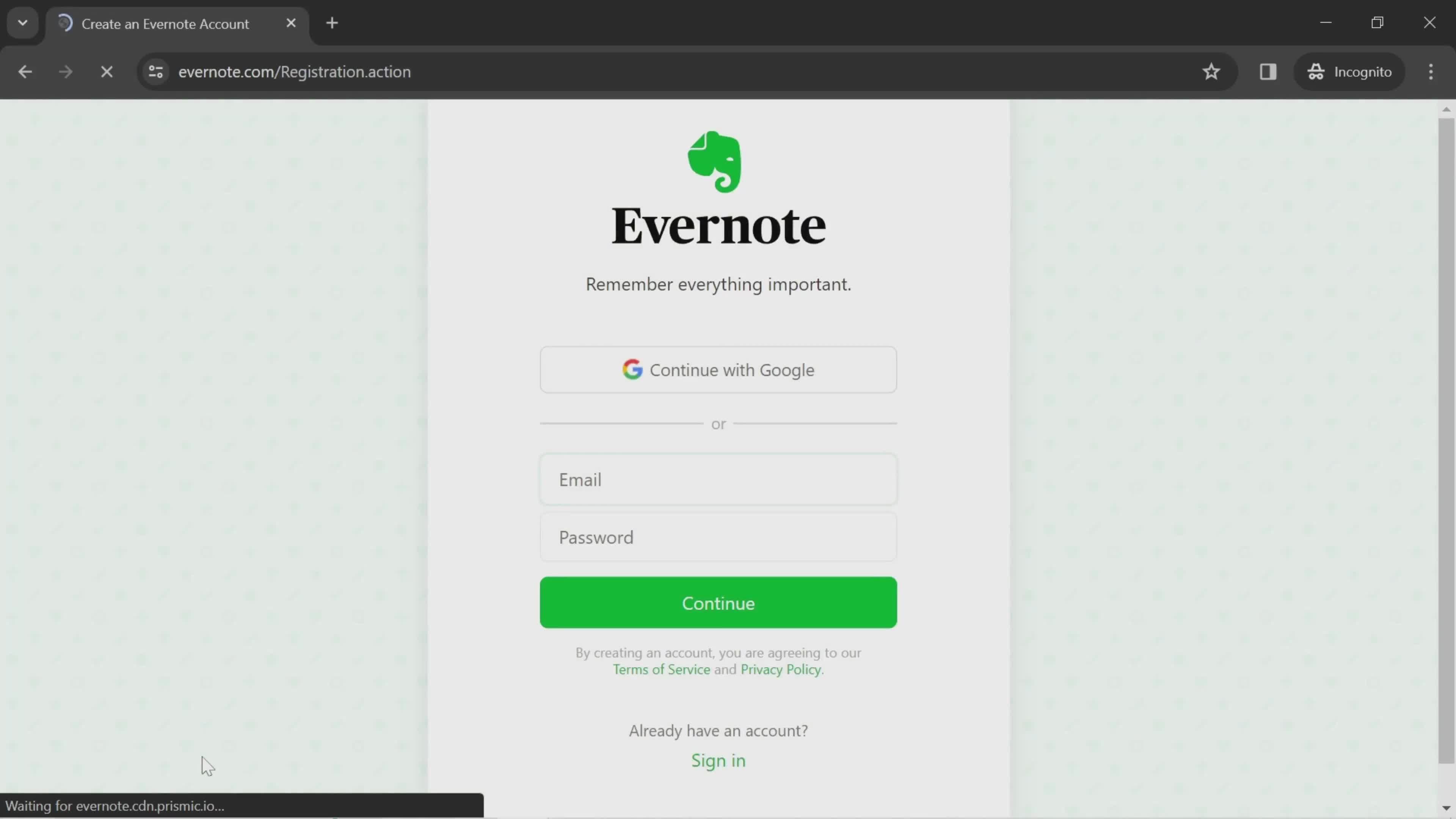Click the 'Sign in' link
This screenshot has height=819, width=1456.
[x=718, y=760]
